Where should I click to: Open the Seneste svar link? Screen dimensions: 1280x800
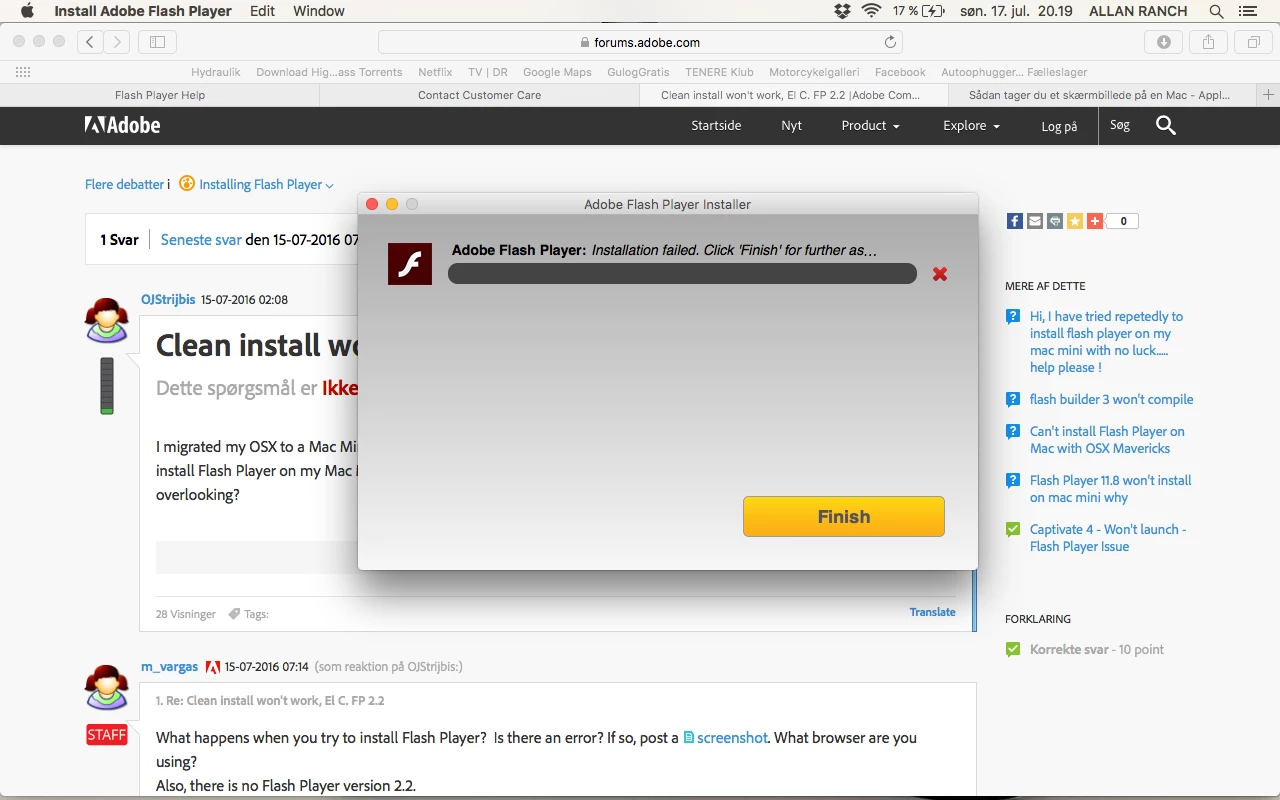tap(201, 240)
